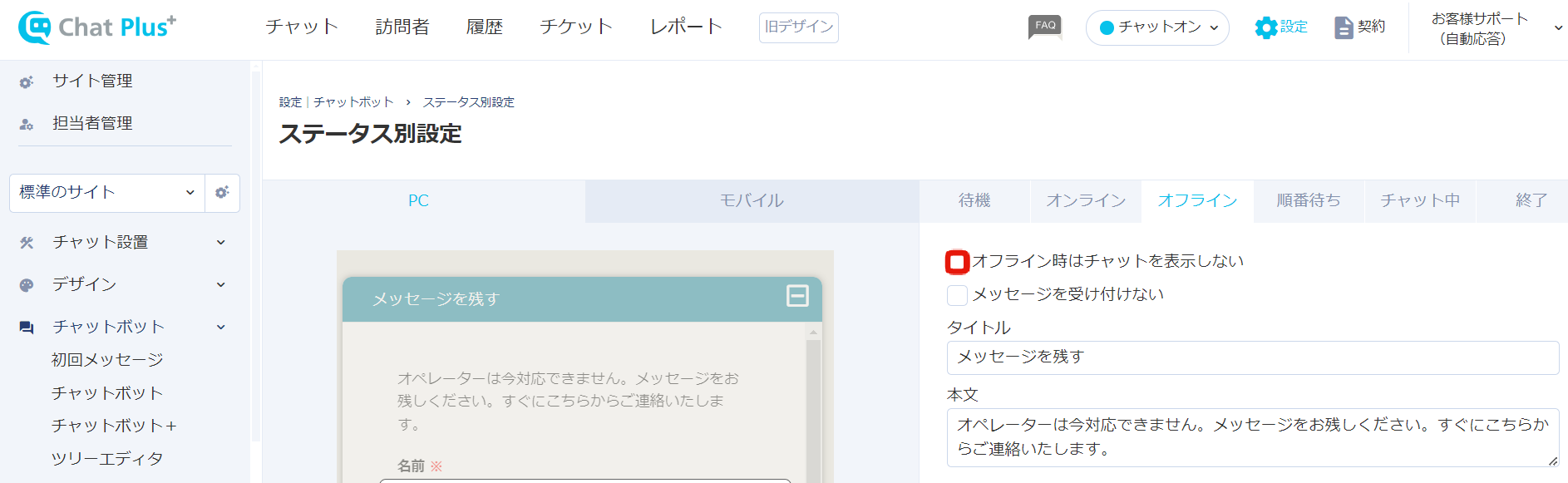
Task: Click the チャット設置 tools icon
Action: tap(27, 243)
